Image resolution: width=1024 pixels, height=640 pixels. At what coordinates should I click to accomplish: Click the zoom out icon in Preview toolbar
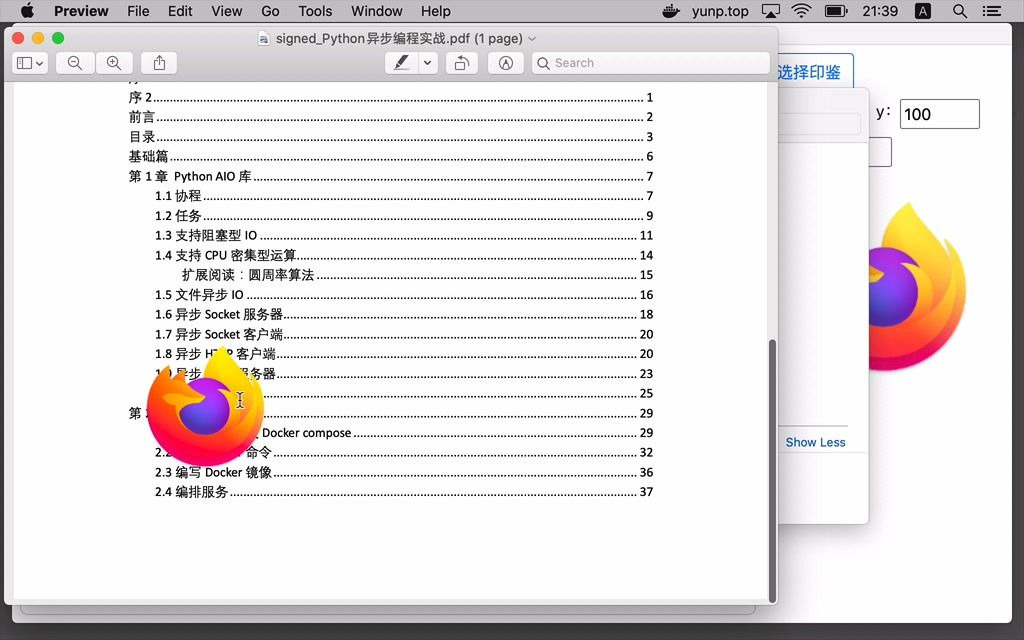tap(74, 63)
